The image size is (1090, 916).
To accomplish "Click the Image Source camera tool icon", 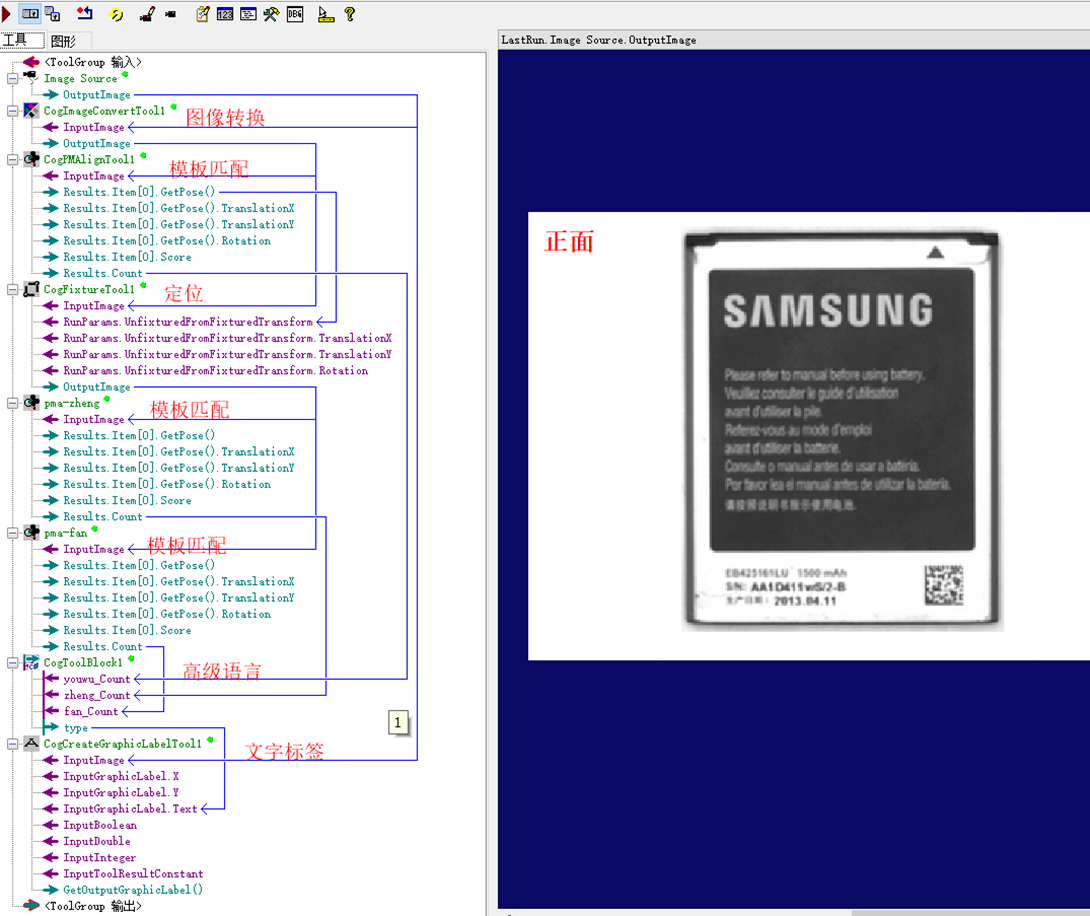I will tap(31, 77).
